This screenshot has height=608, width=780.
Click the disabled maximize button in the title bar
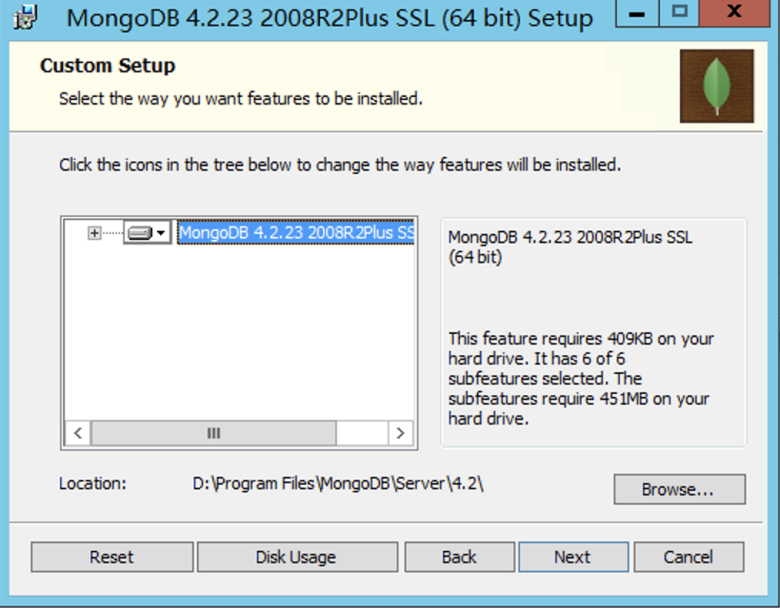pyautogui.click(x=680, y=14)
